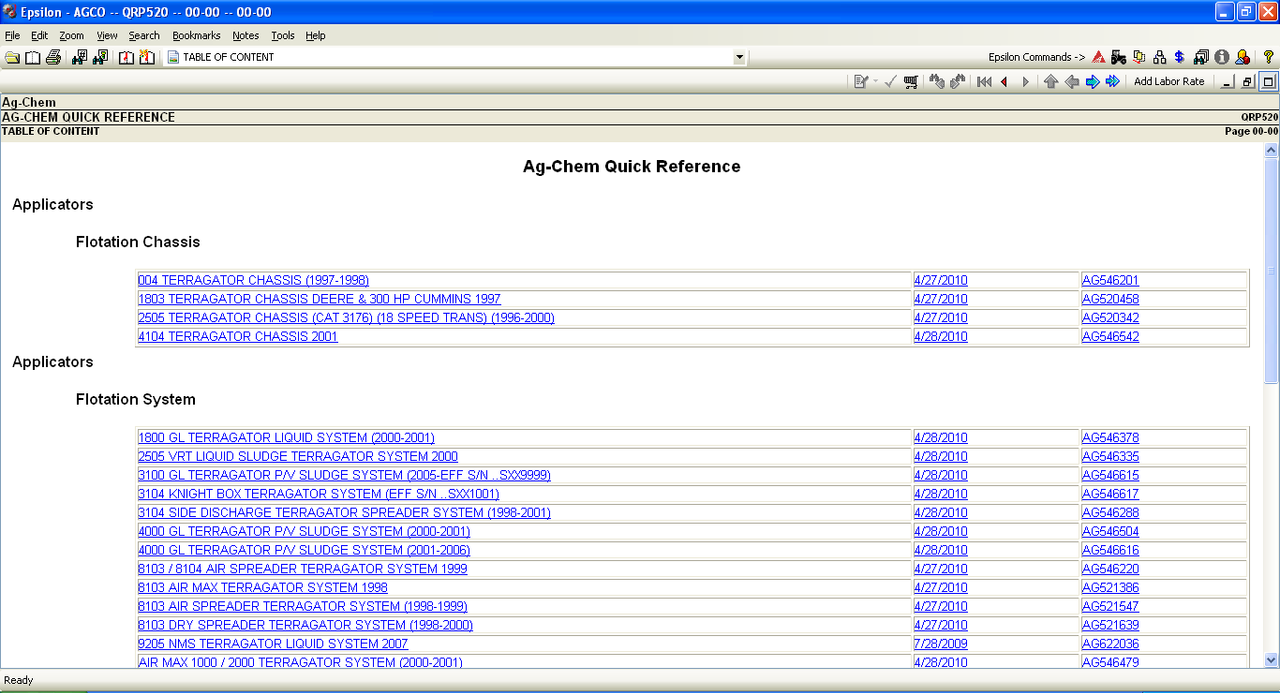Restore the inner document window
This screenshot has width=1280, height=693.
[x=1247, y=82]
